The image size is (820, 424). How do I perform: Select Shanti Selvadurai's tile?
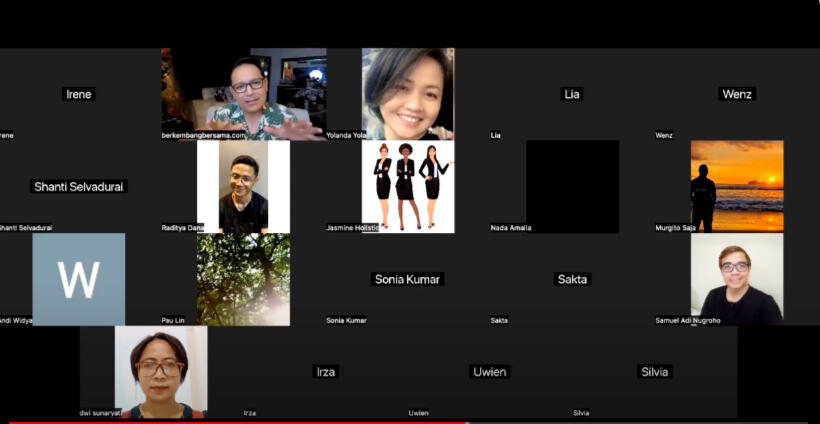(x=80, y=186)
